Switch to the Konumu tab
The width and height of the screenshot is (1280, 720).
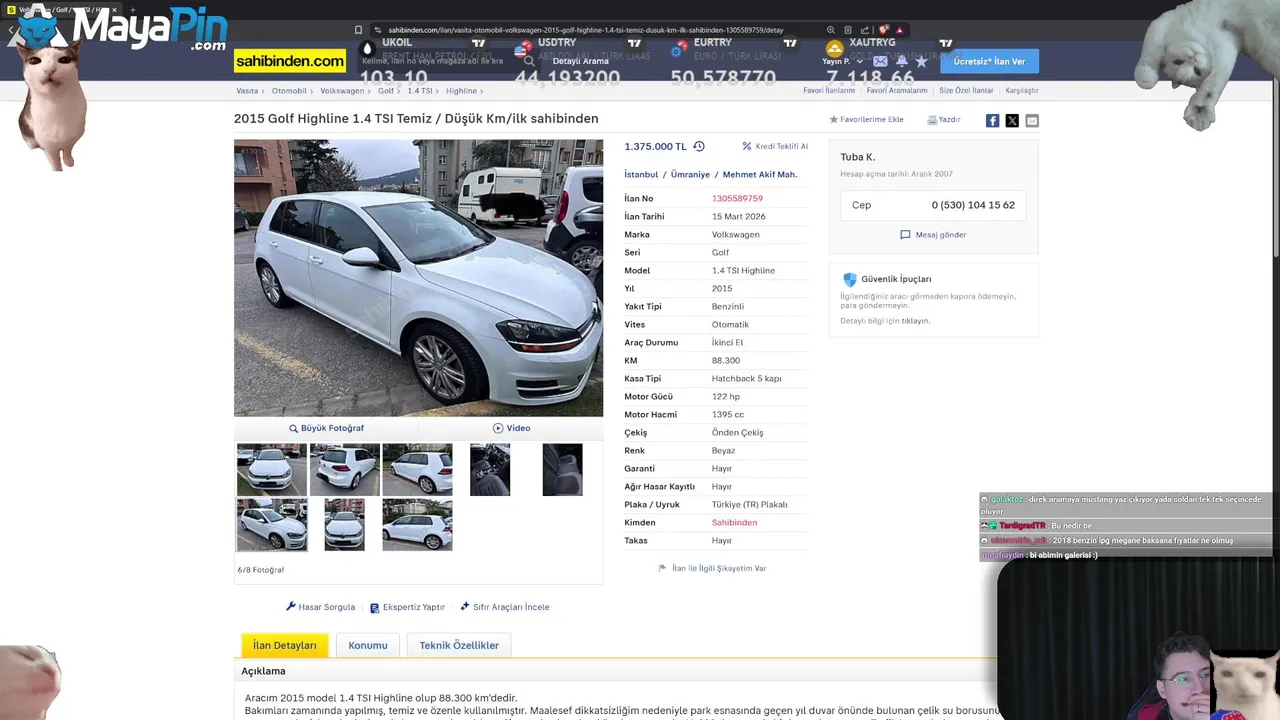368,645
